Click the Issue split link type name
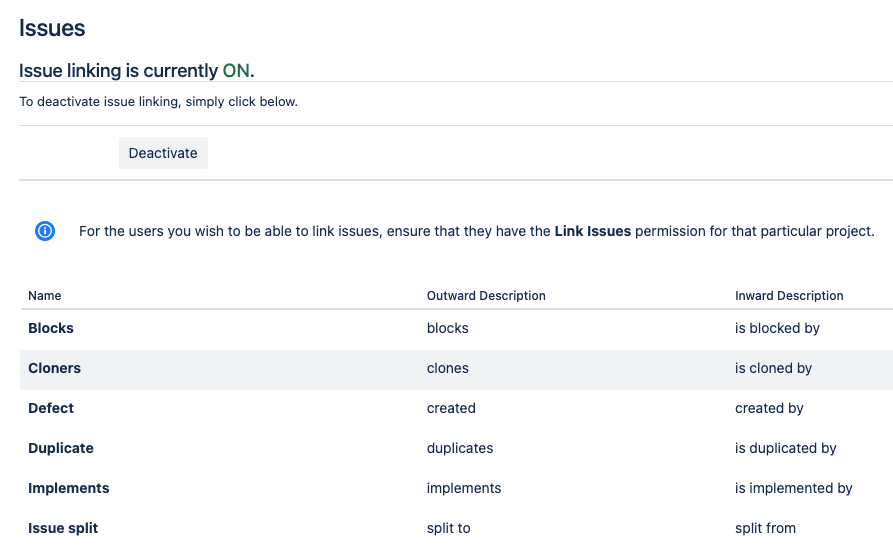 pos(63,528)
